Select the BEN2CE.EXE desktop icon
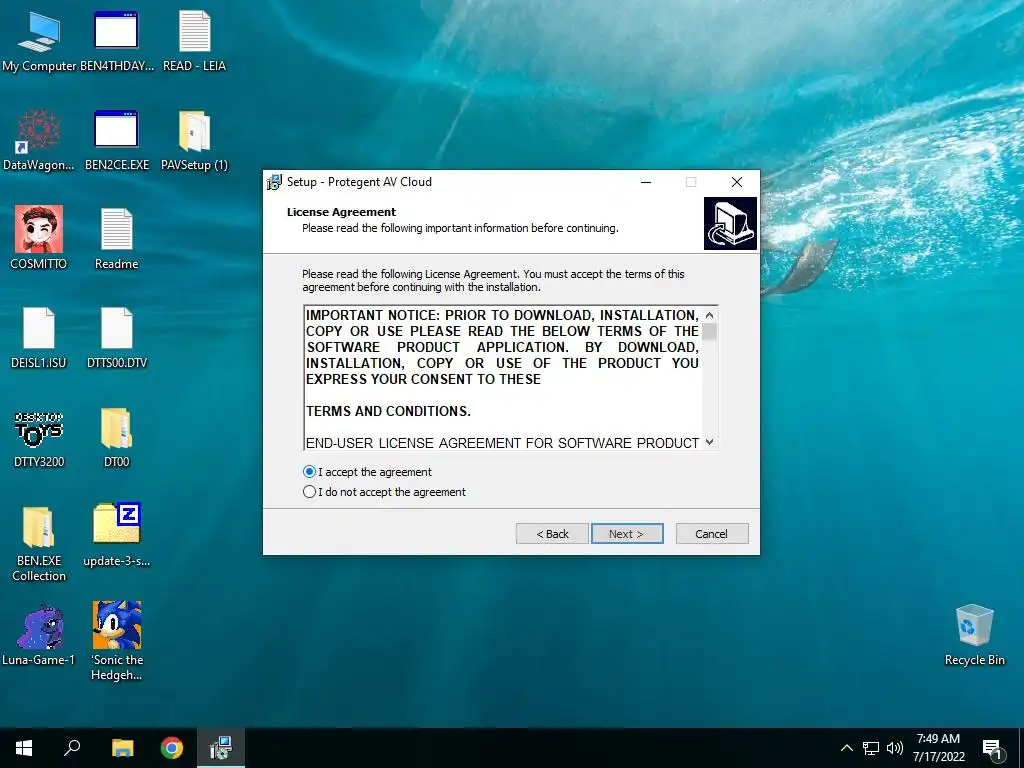This screenshot has height=768, width=1024. pyautogui.click(x=117, y=140)
